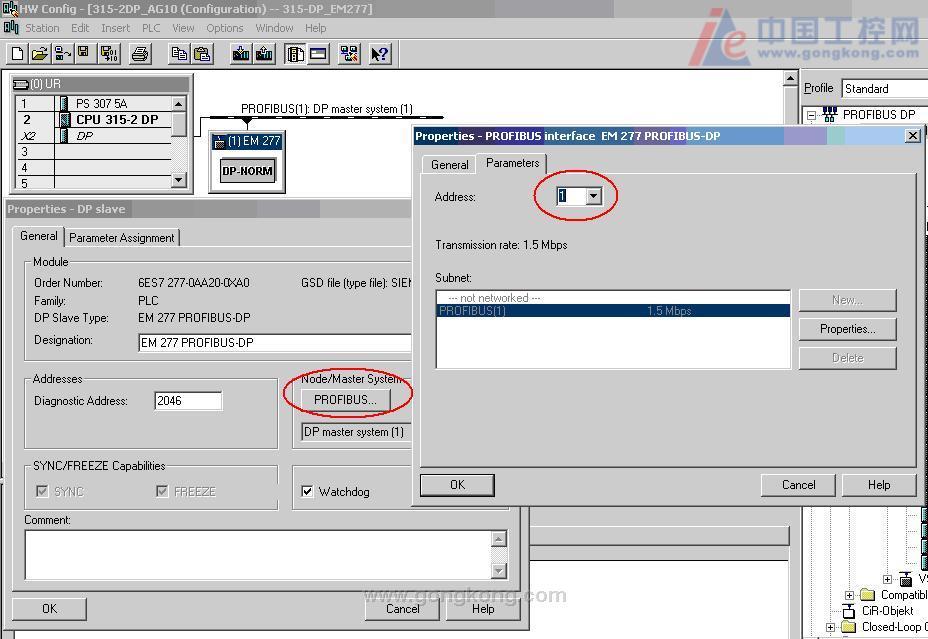Image resolution: width=928 pixels, height=639 pixels.
Task: Select General tab in DP slave properties
Action: pyautogui.click(x=38, y=236)
